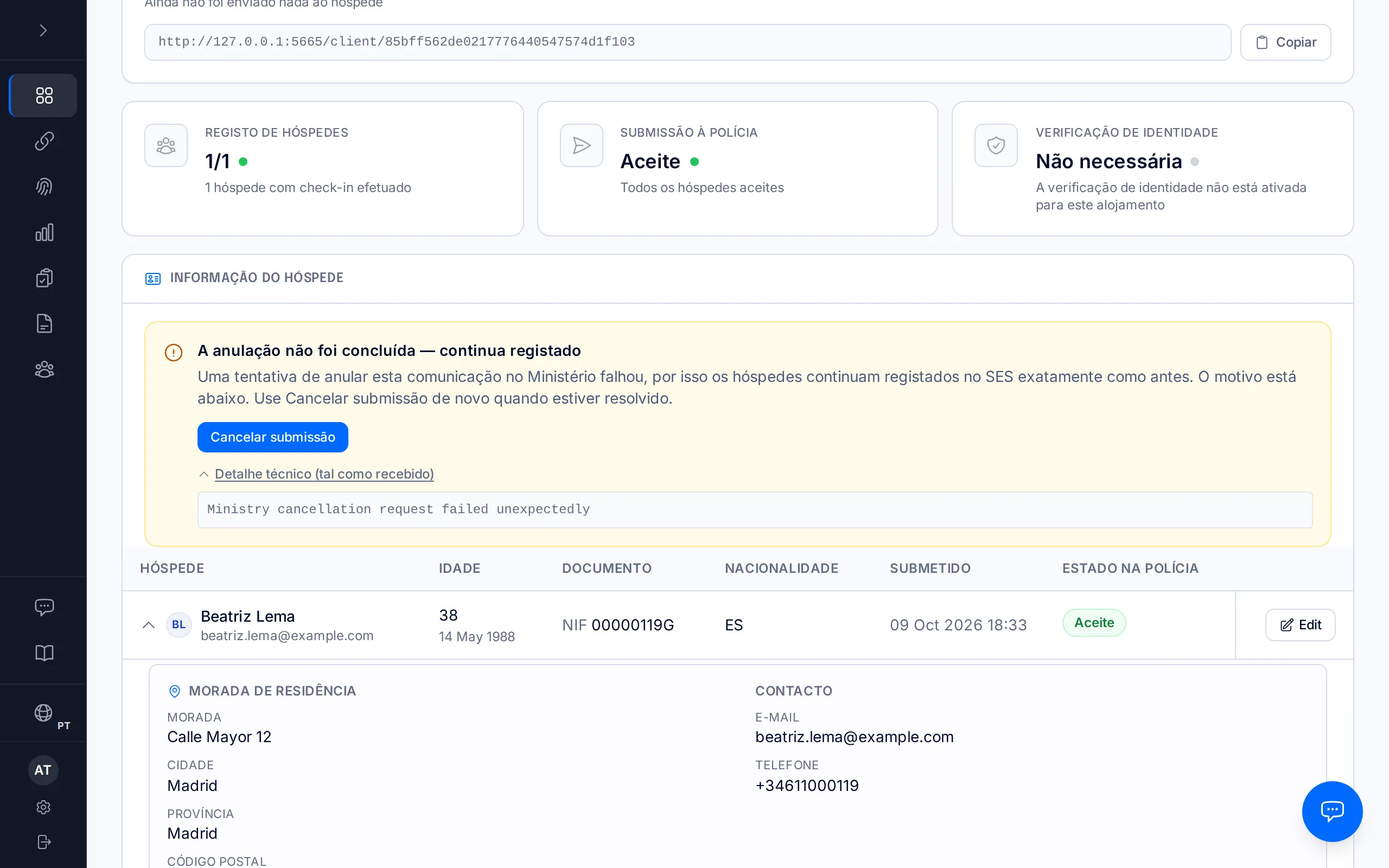Click the HÓSPEDE column header

pyautogui.click(x=172, y=568)
